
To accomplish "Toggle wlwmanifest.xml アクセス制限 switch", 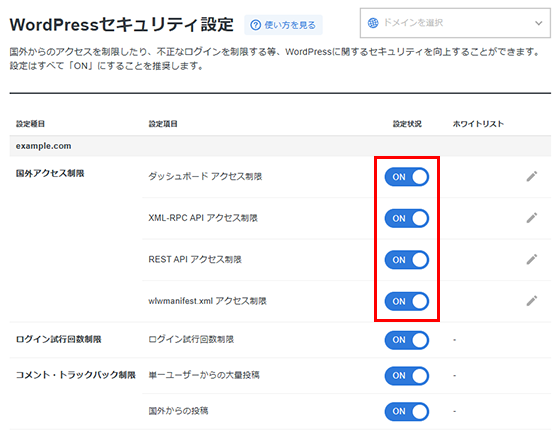I will pos(407,301).
